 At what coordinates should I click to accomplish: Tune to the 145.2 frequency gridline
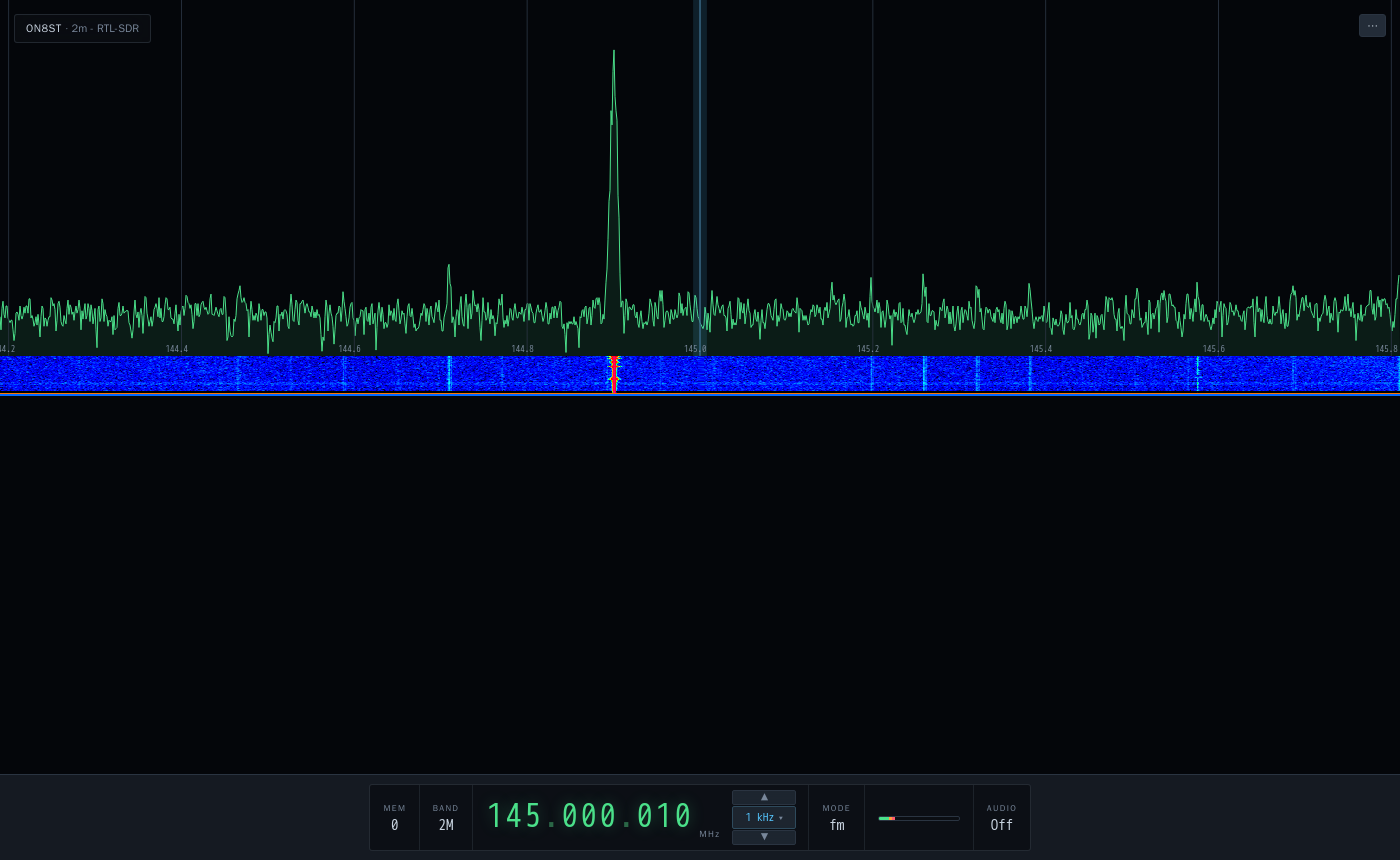click(x=872, y=177)
